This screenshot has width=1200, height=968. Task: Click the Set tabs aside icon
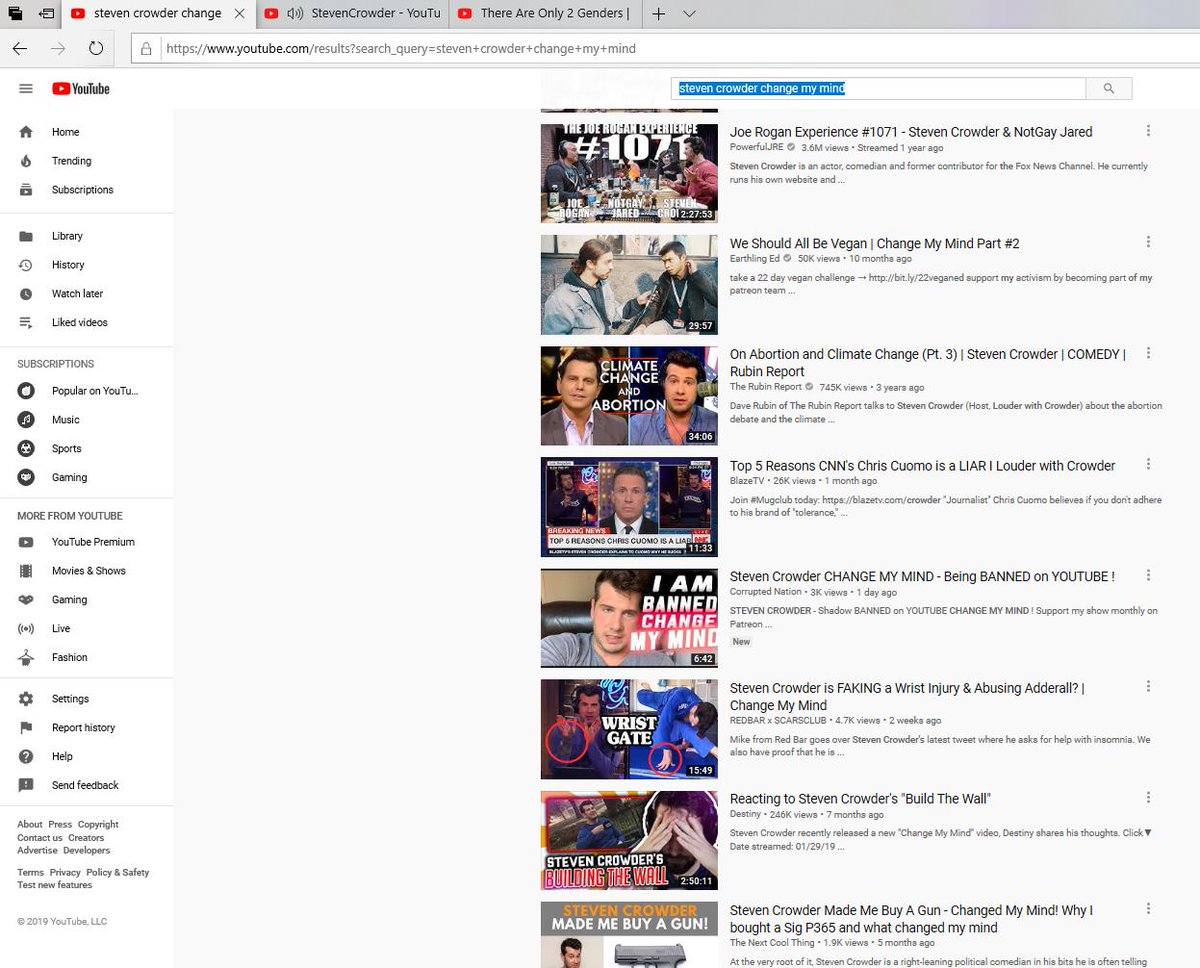(x=46, y=14)
